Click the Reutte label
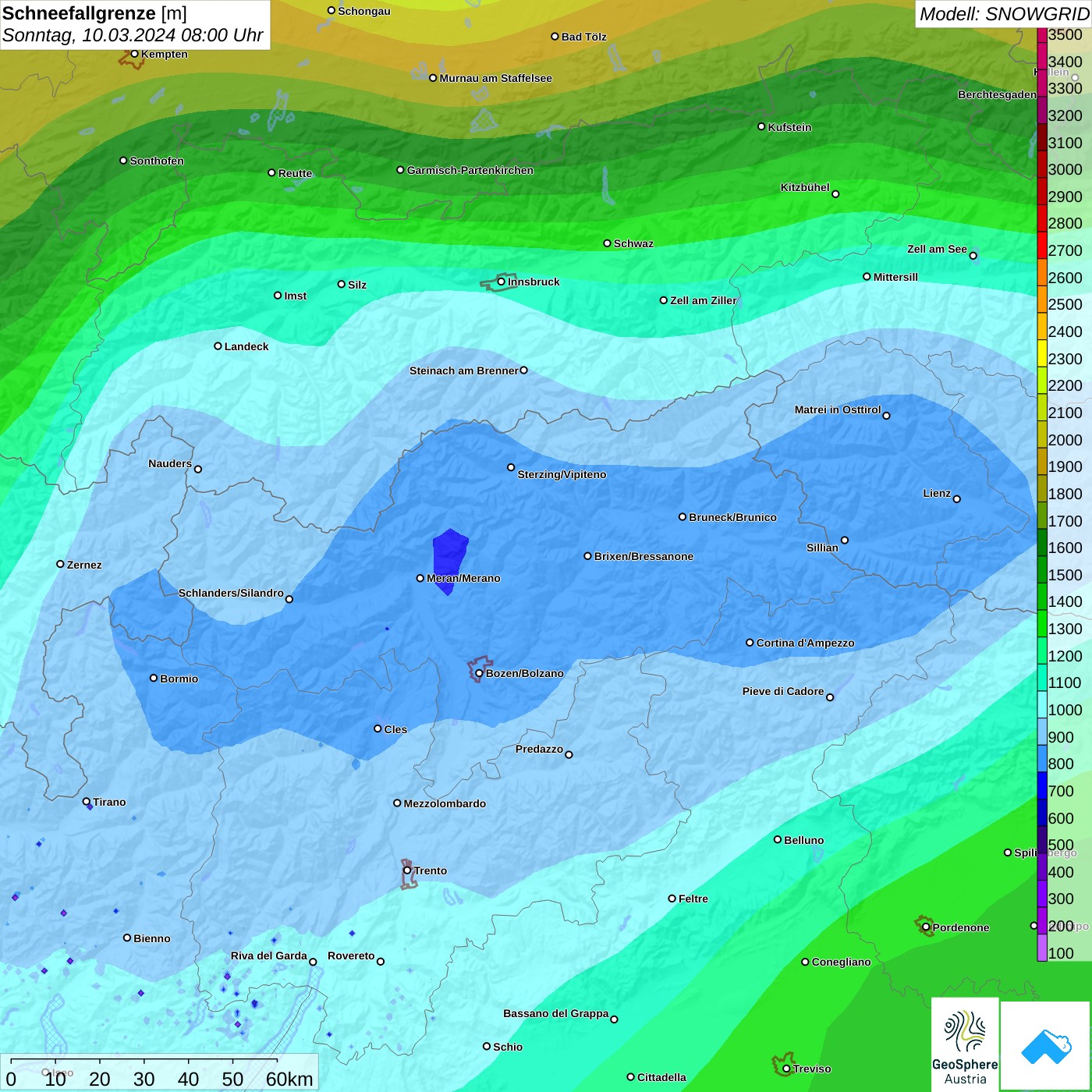The width and height of the screenshot is (1092, 1092). [x=295, y=173]
